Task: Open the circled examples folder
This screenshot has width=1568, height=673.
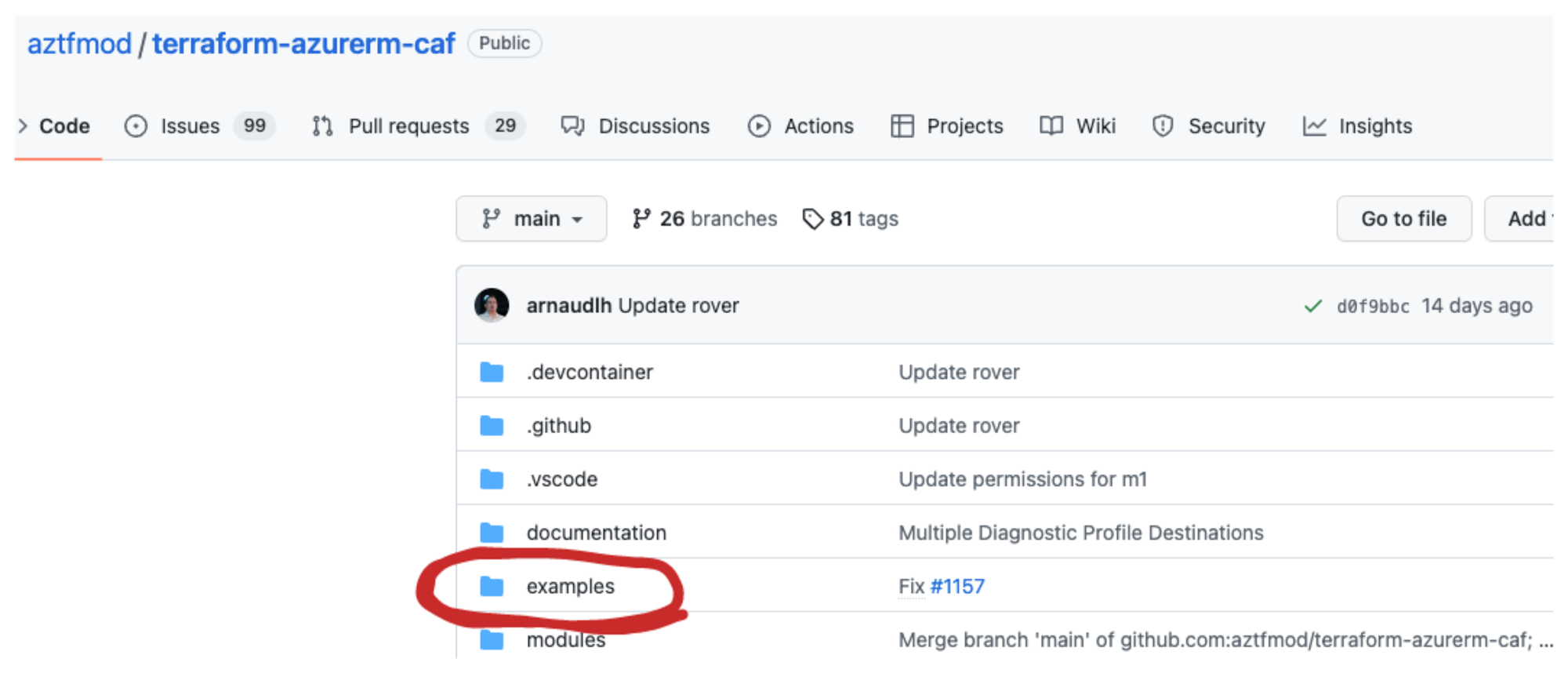Action: pyautogui.click(x=571, y=586)
